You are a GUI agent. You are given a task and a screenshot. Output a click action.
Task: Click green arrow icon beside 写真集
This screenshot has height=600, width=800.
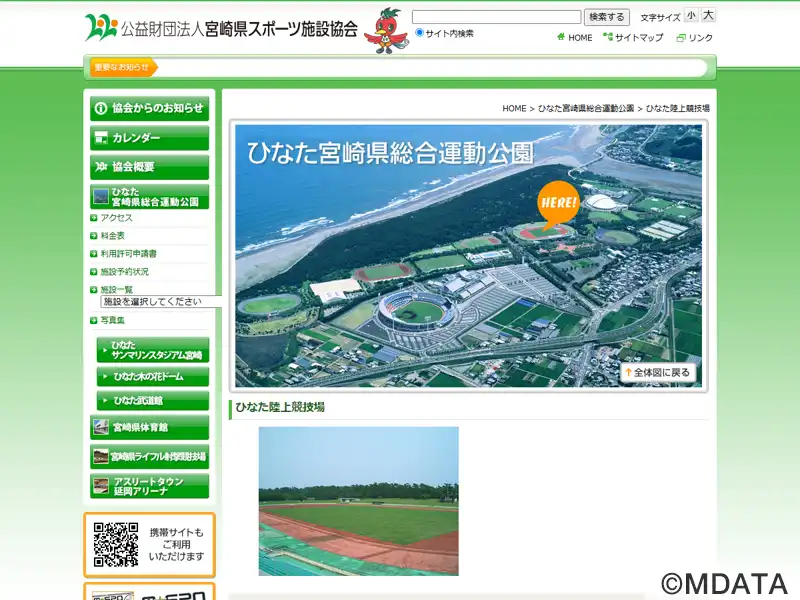click(x=94, y=320)
